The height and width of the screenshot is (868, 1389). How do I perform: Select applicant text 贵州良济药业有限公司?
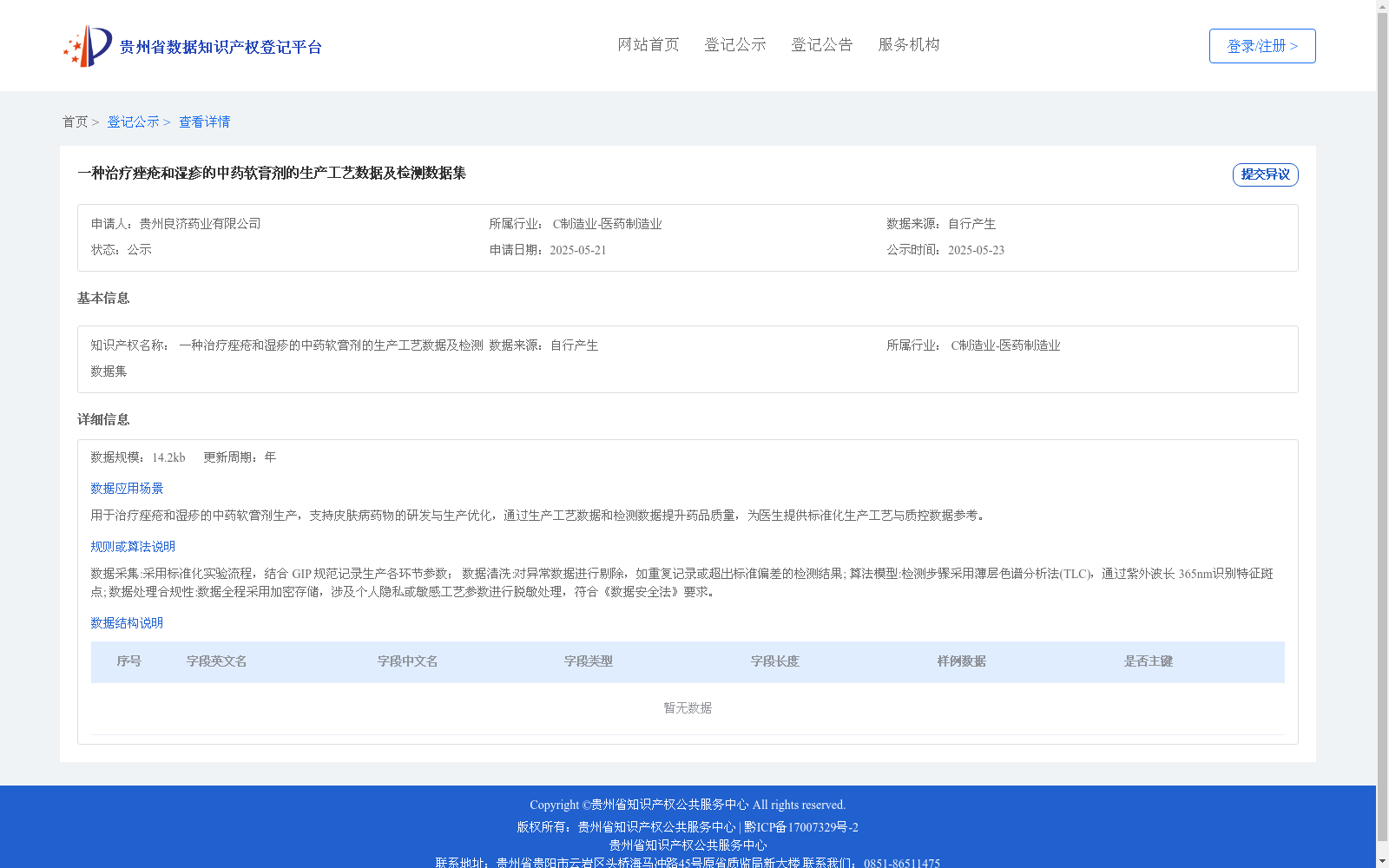pyautogui.click(x=201, y=224)
